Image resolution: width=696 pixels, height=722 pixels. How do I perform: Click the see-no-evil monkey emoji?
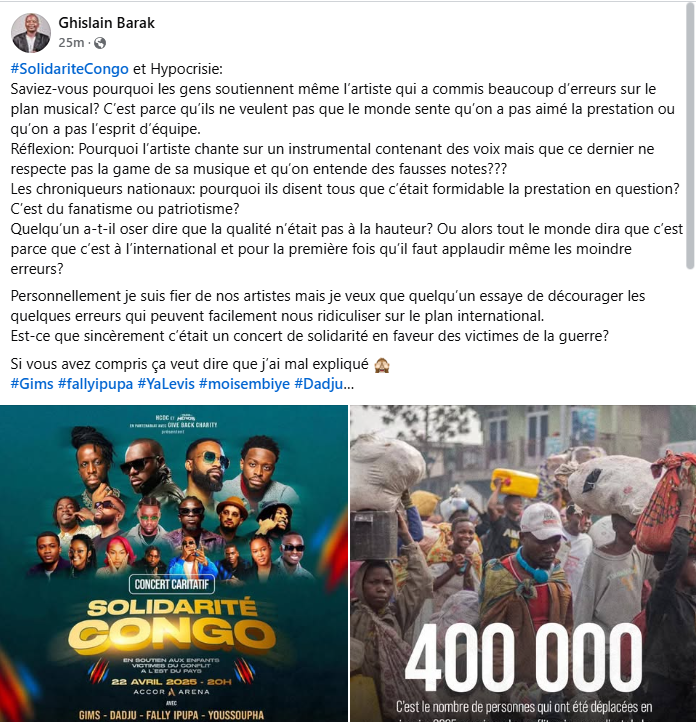pyautogui.click(x=382, y=364)
